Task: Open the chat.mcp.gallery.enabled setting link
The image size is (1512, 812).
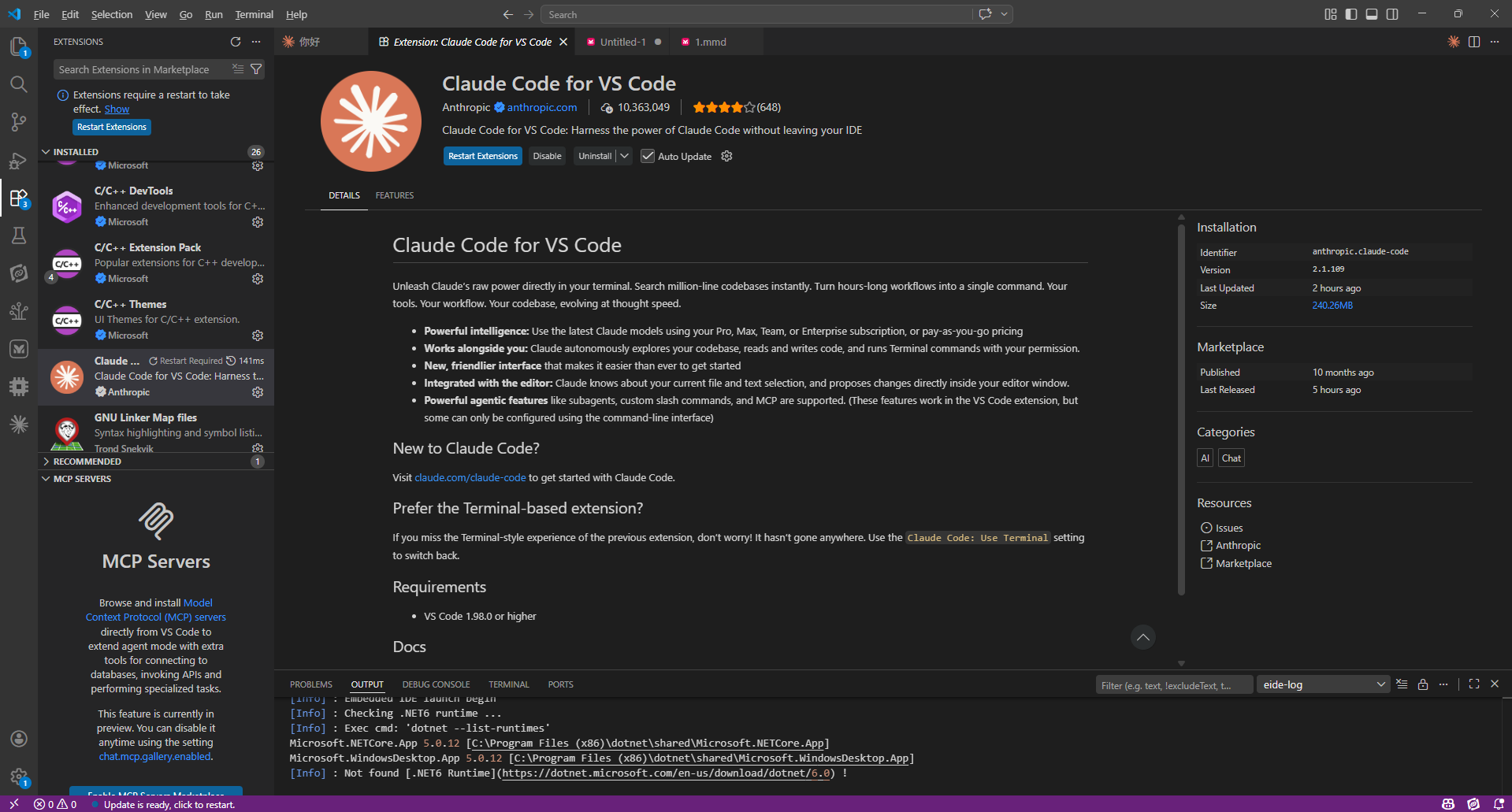Action: tap(154, 757)
